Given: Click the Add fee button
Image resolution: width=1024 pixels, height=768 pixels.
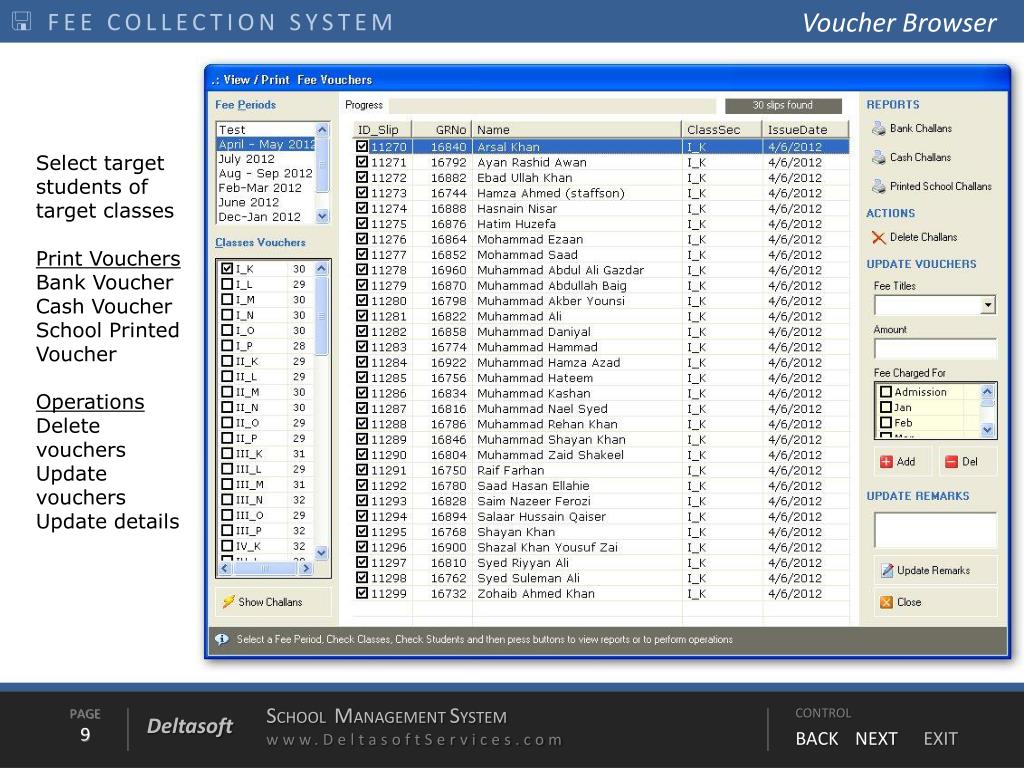Looking at the screenshot, I should [x=904, y=462].
